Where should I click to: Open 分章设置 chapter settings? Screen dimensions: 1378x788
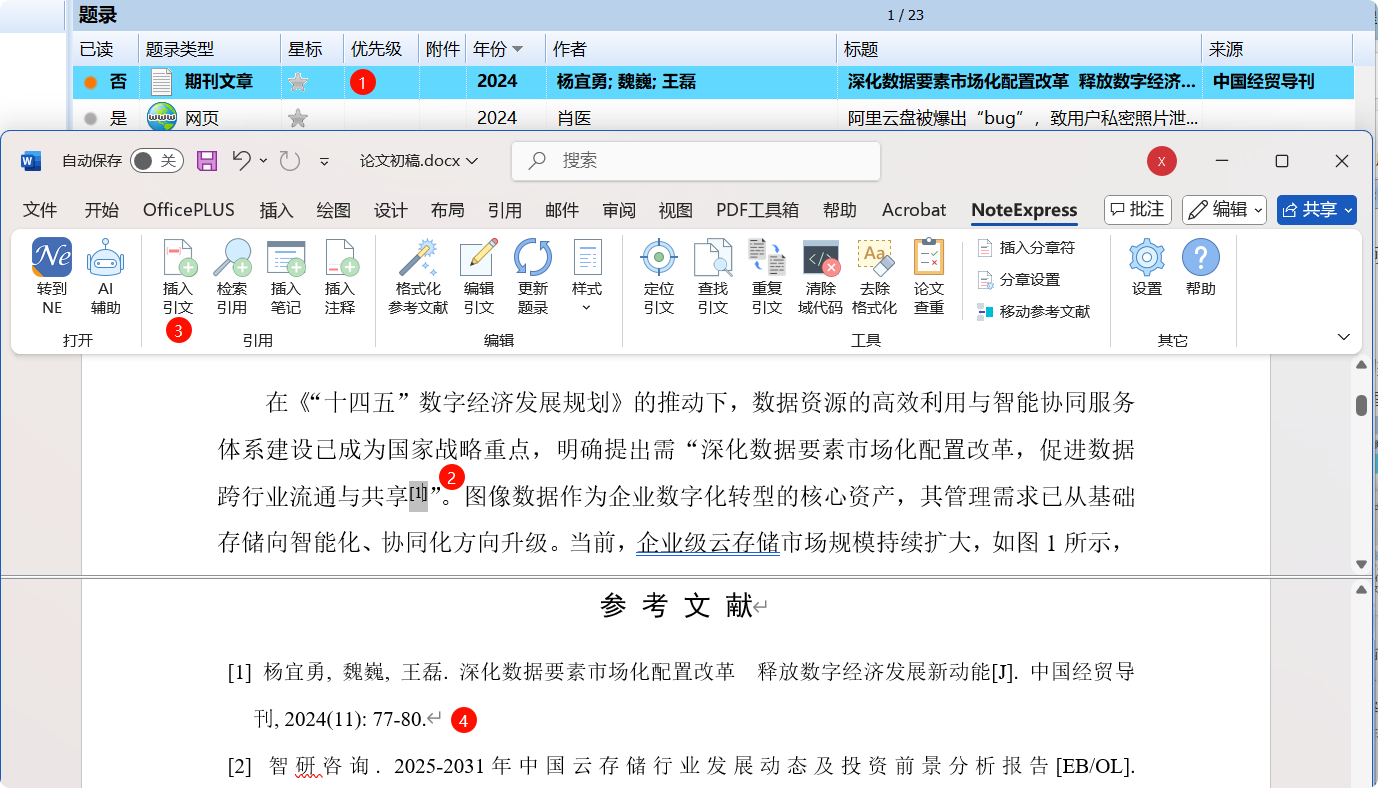point(1018,280)
